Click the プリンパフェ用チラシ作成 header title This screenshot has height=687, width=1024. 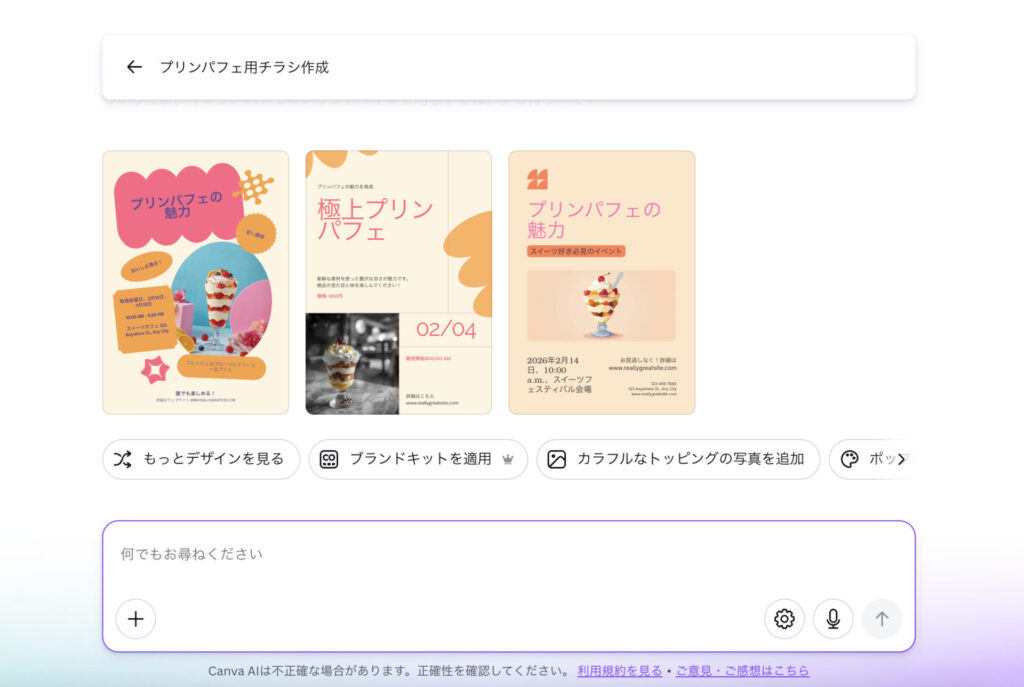point(244,67)
